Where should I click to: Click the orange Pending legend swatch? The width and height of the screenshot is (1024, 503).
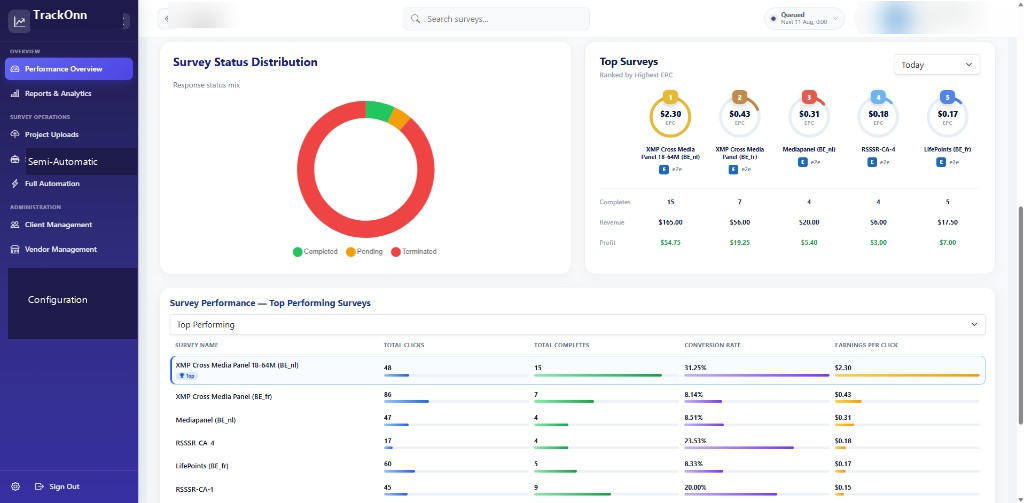click(x=350, y=252)
